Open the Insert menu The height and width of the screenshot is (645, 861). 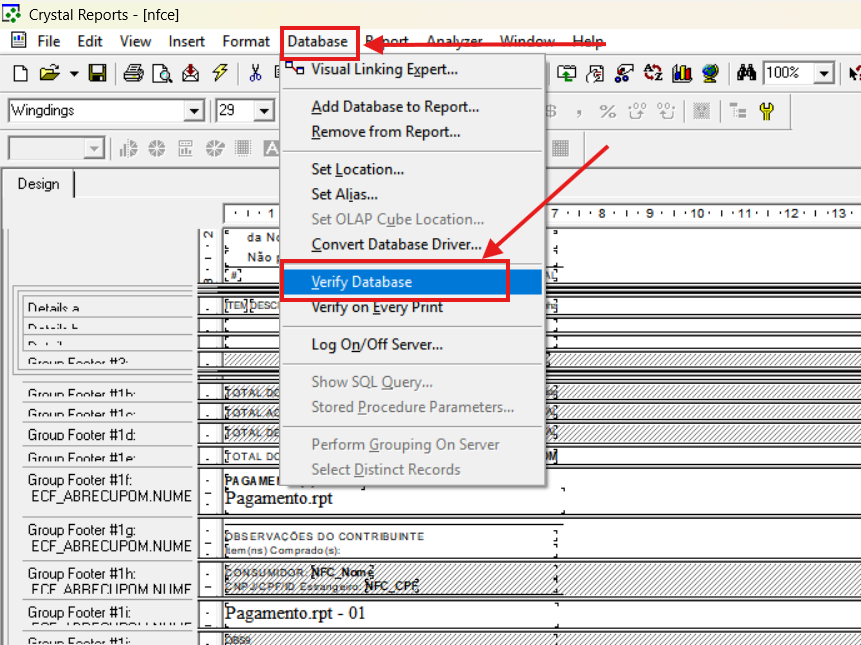[186, 41]
